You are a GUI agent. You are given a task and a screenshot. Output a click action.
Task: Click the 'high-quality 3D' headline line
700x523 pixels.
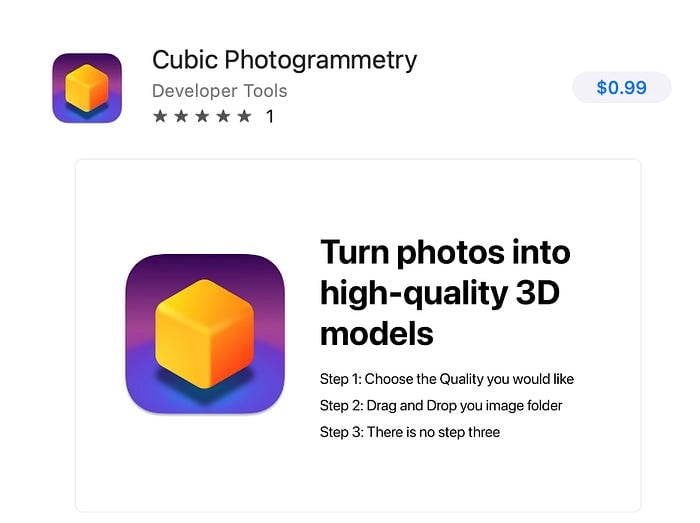440,294
